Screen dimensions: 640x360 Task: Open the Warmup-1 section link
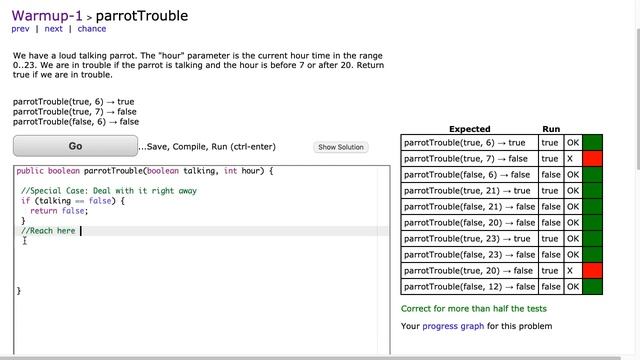click(x=47, y=16)
